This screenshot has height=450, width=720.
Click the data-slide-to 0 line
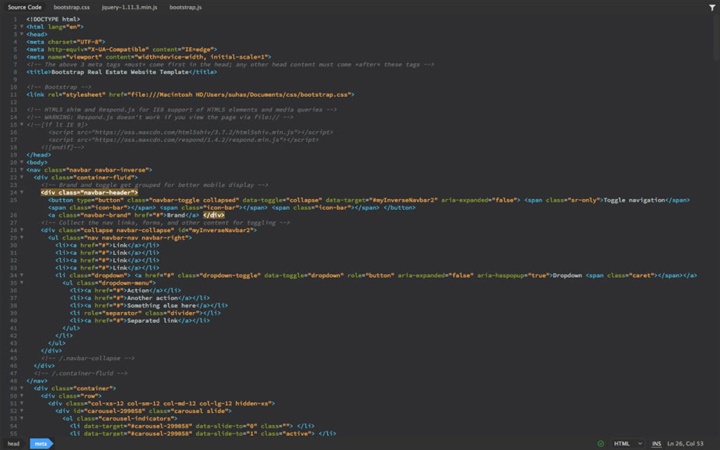tap(192, 426)
